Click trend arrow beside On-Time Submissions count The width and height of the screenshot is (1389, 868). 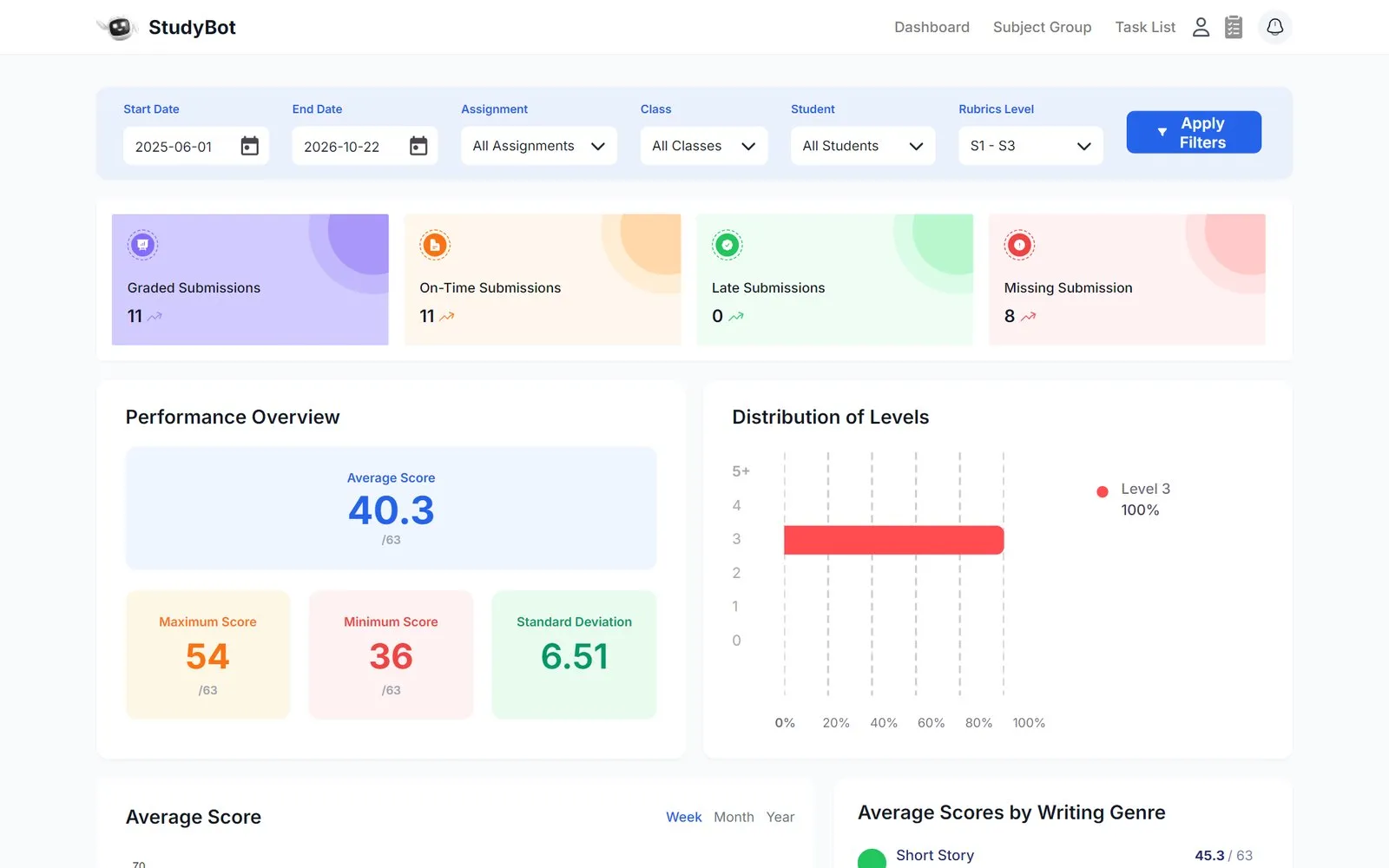click(447, 317)
